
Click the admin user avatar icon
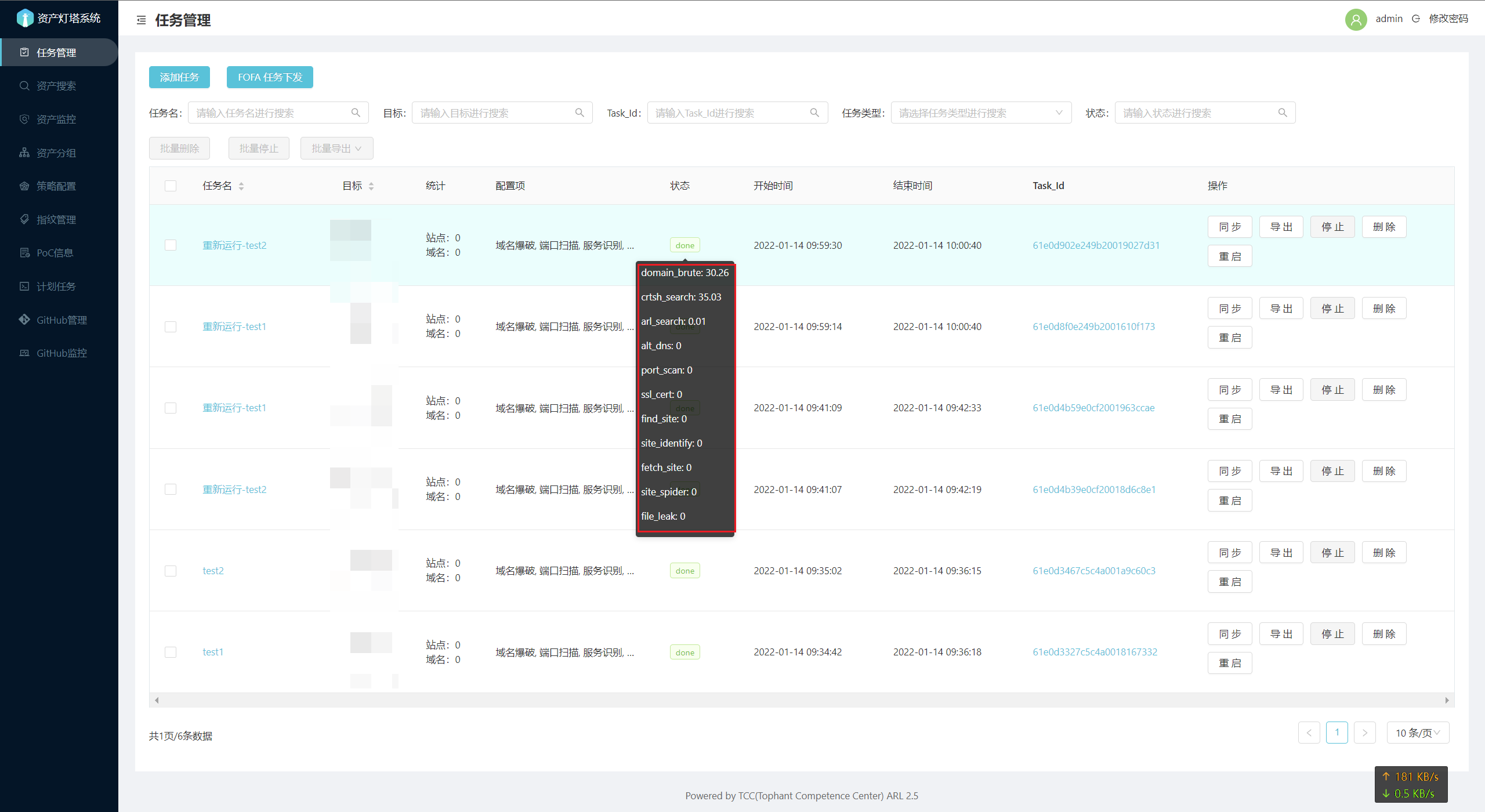point(1356,19)
